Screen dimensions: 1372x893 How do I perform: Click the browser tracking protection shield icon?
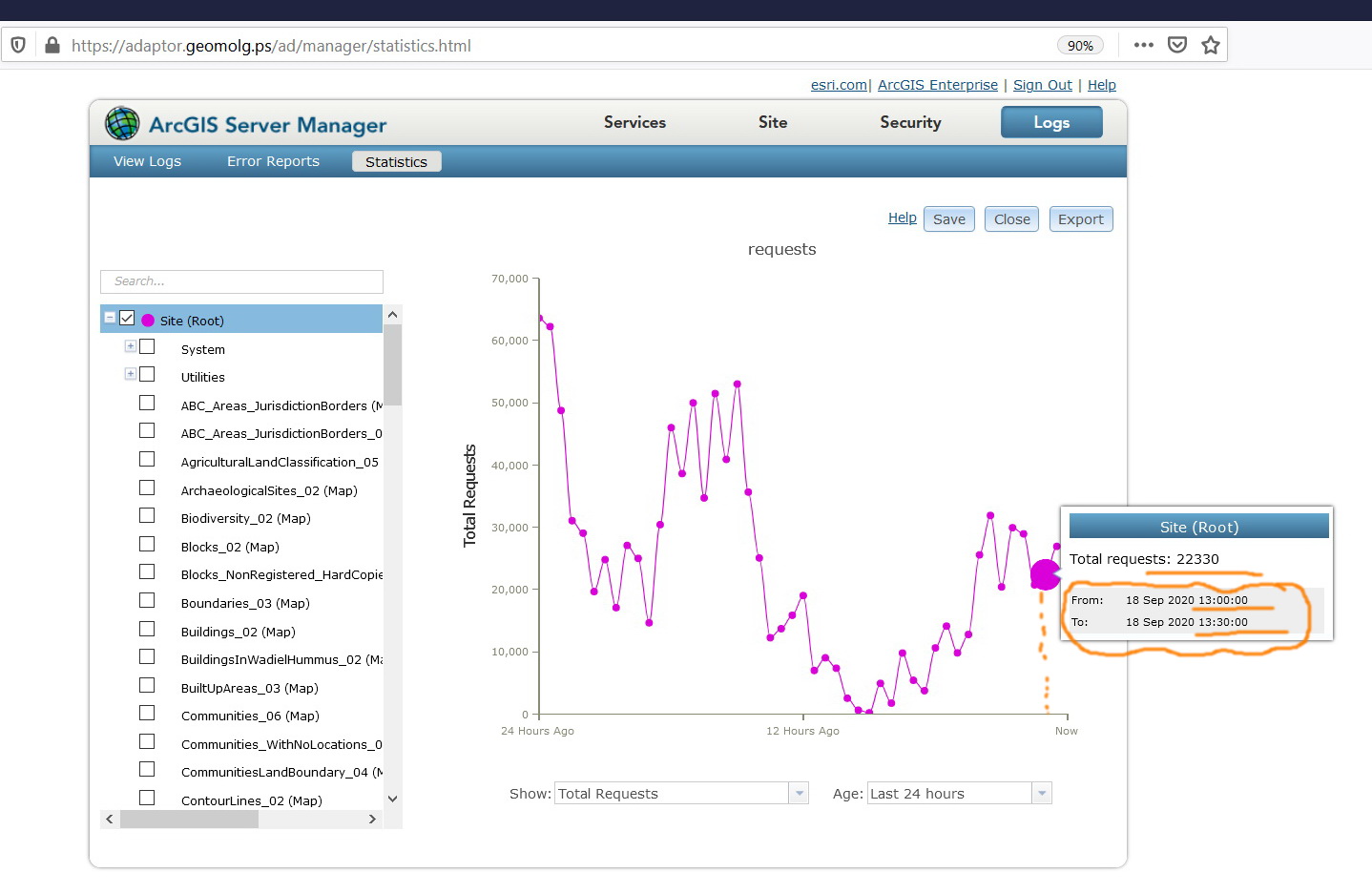point(18,45)
